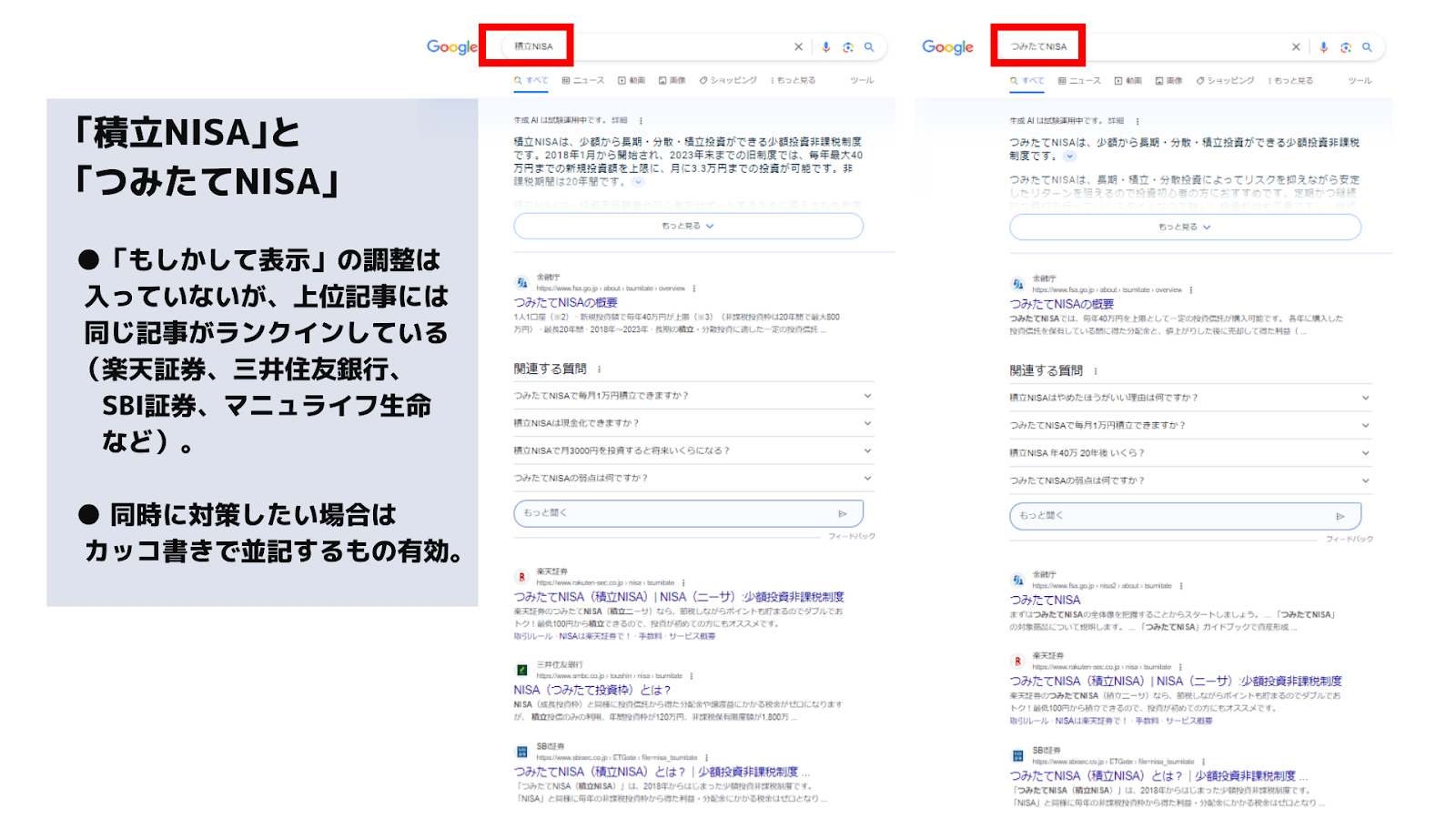The height and width of the screenshot is (819, 1456).
Task: Expand the left AI overview with もっと見る
Action: [x=688, y=226]
